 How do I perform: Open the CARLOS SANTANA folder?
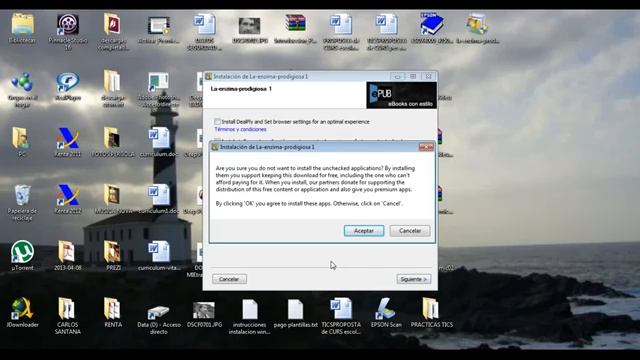click(x=68, y=316)
